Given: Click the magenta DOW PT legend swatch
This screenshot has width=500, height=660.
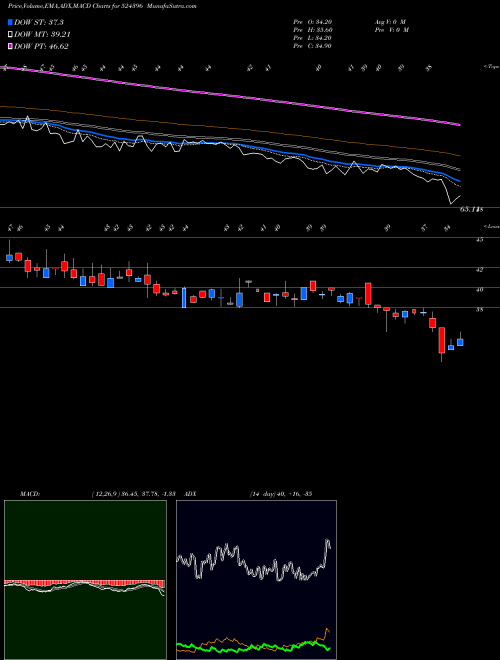Looking at the screenshot, I should [10, 46].
